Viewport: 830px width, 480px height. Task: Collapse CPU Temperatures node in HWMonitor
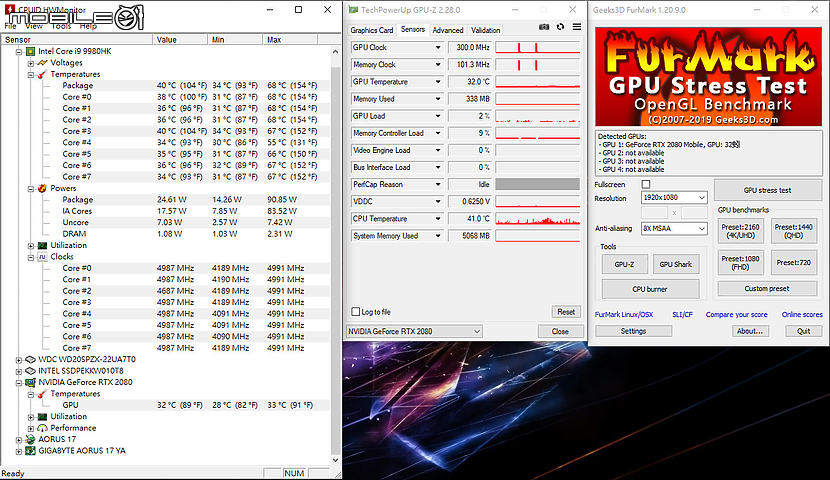(x=31, y=75)
